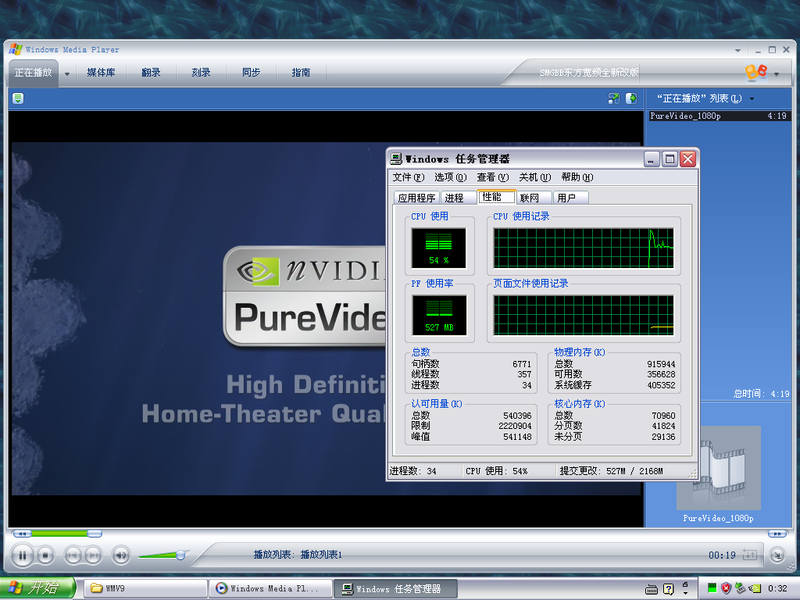Click the CPU 使用 54% gauge
Viewport: 800px width, 600px height.
click(x=439, y=248)
